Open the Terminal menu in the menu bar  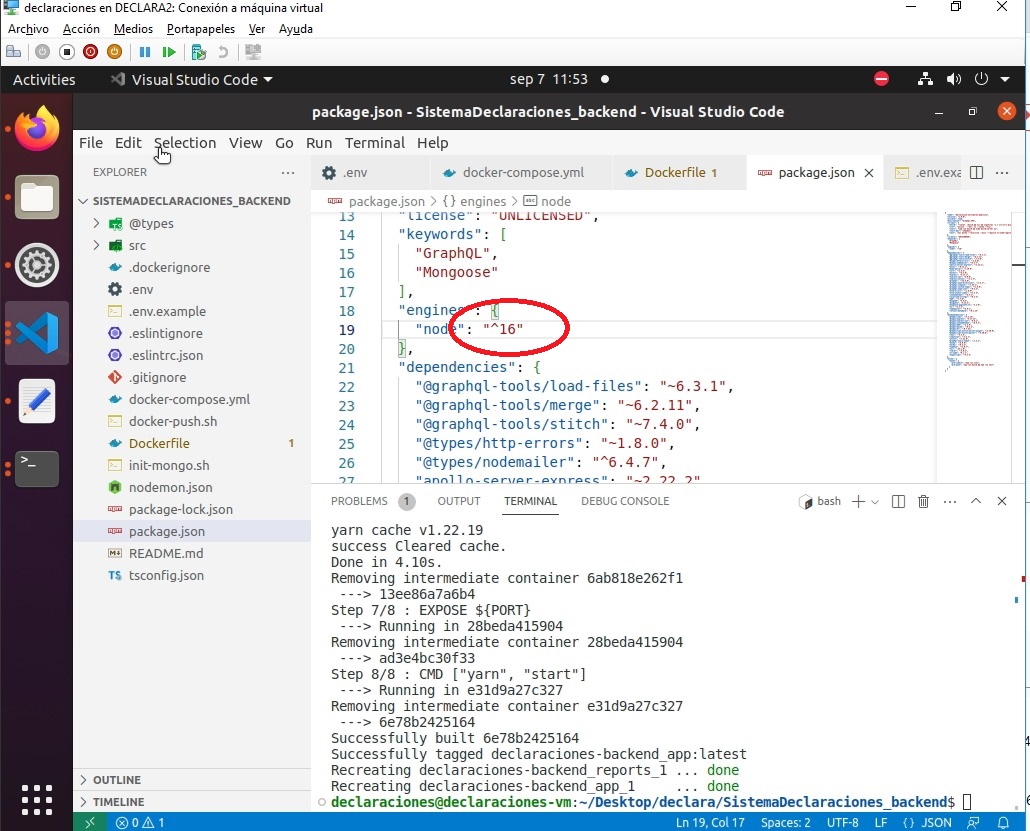tap(374, 143)
